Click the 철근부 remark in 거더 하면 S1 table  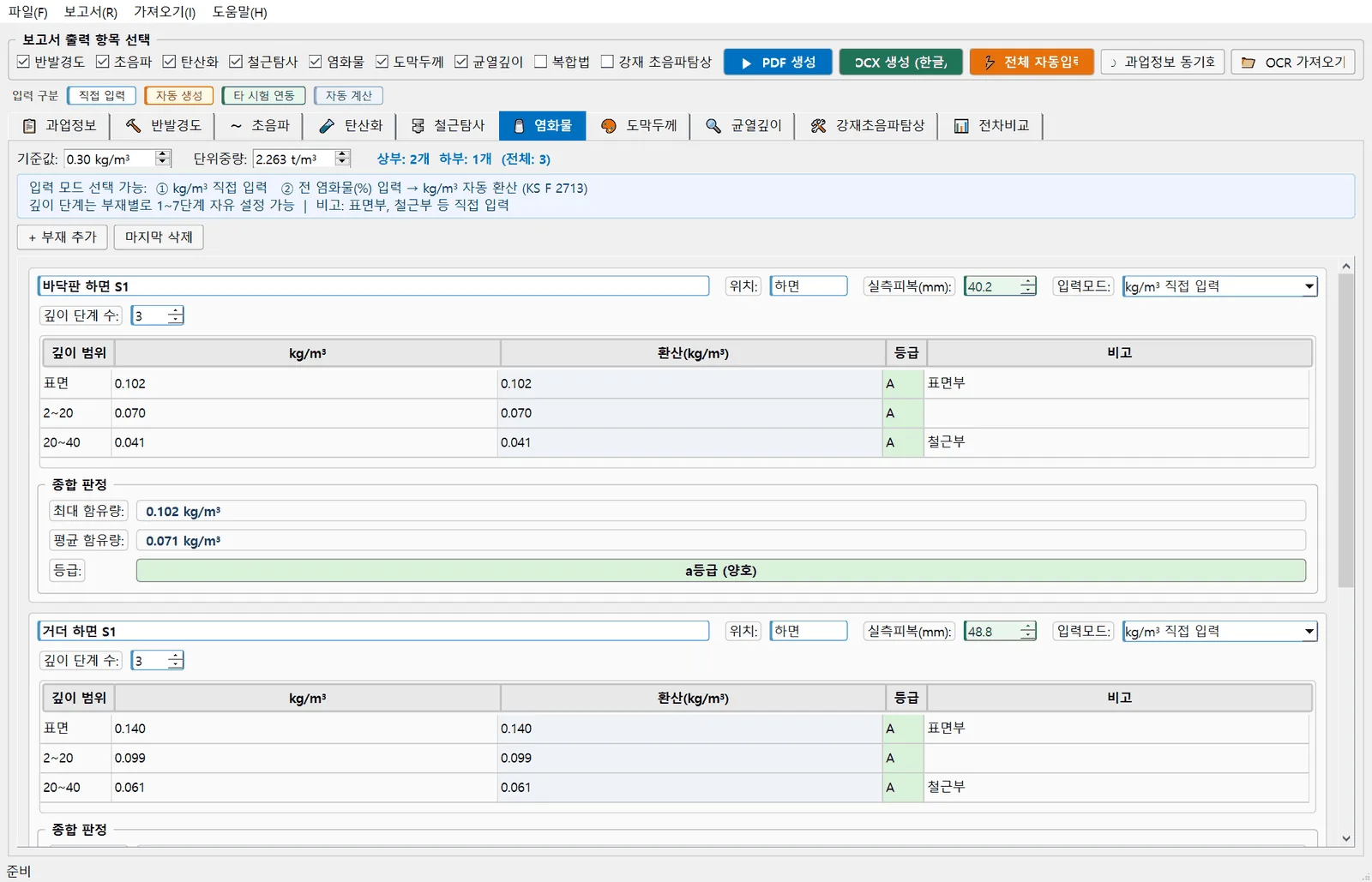point(1116,788)
